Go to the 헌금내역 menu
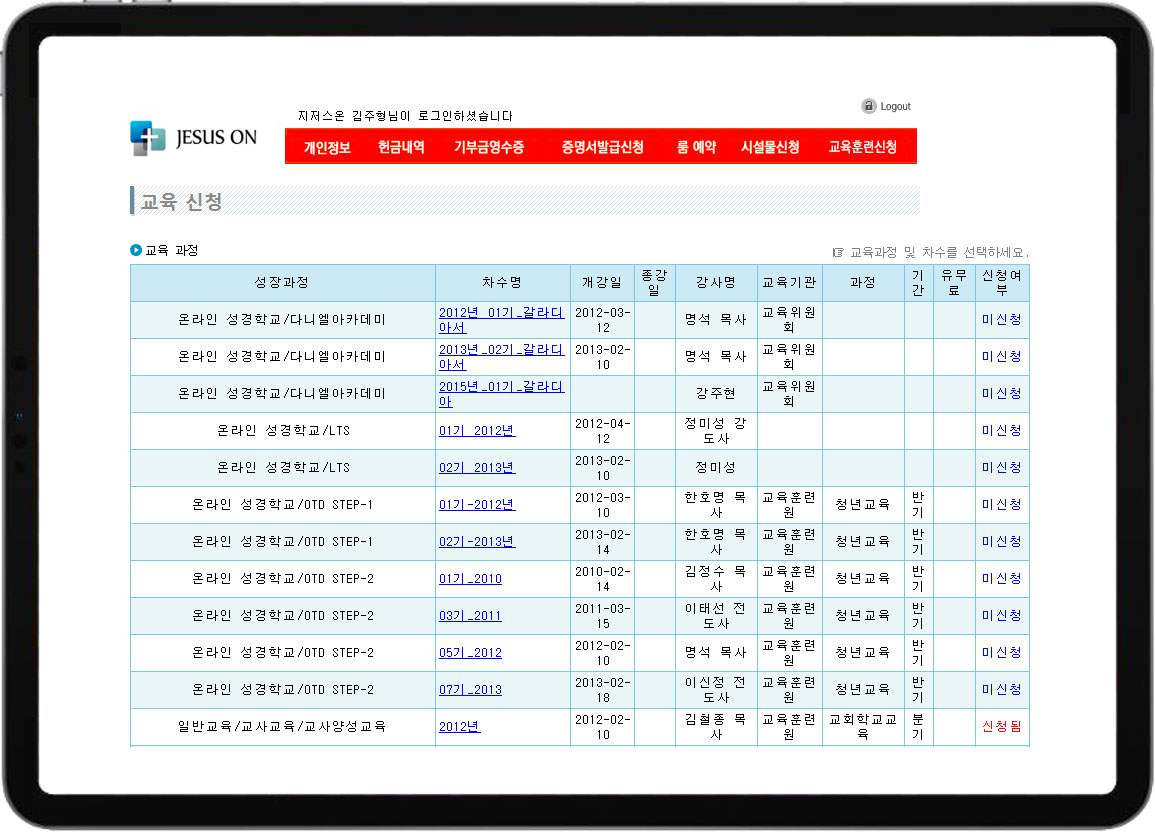The width and height of the screenshot is (1155, 832). pyautogui.click(x=401, y=147)
